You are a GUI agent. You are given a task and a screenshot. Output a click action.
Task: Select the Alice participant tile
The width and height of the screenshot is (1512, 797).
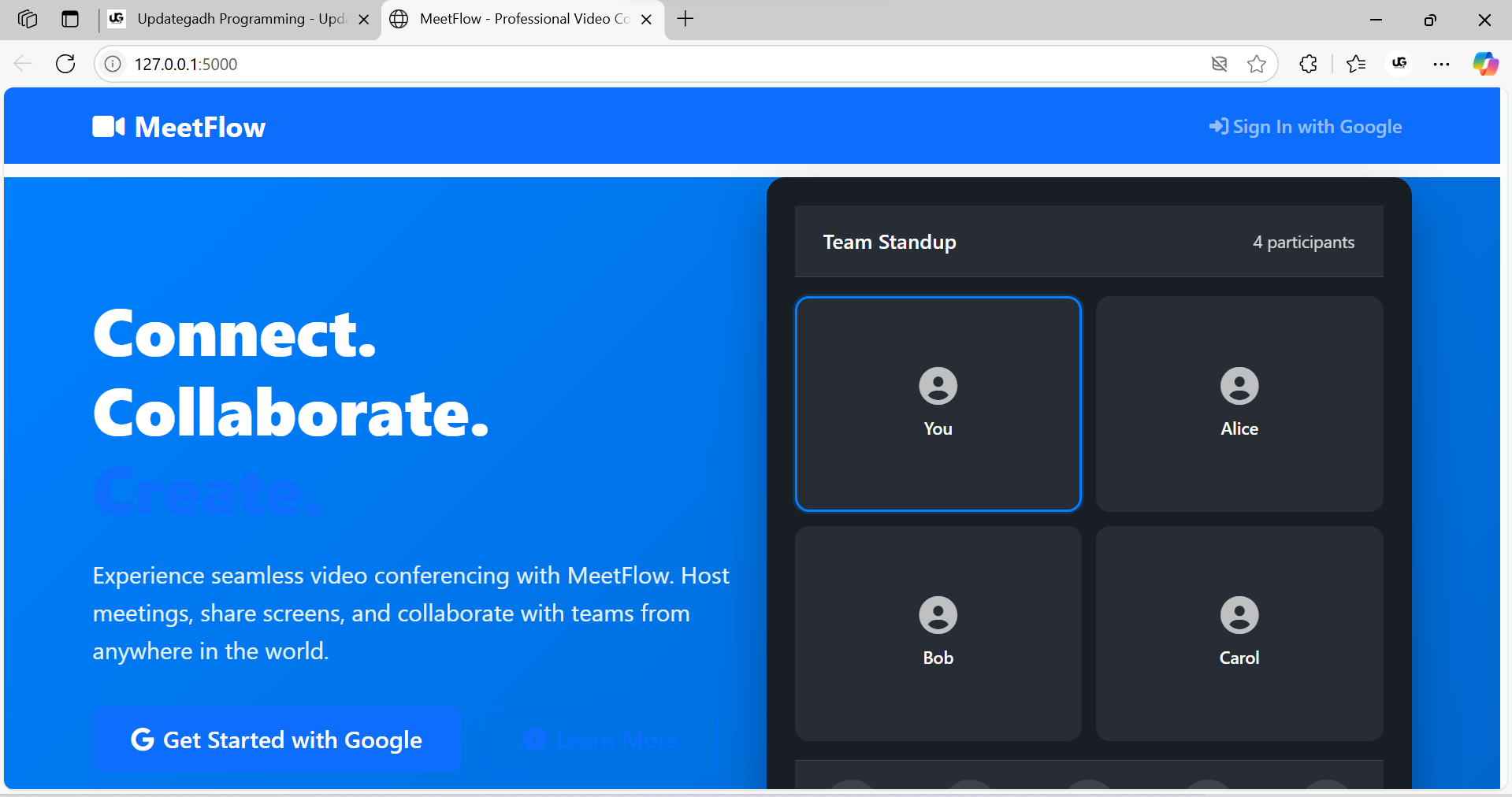point(1239,404)
